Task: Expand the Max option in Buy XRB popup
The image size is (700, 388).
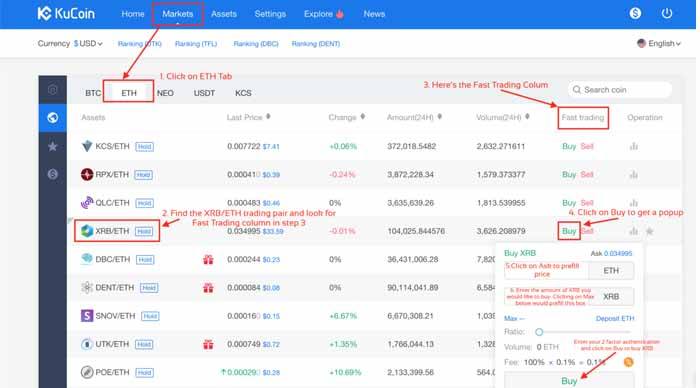Action: click(x=514, y=318)
